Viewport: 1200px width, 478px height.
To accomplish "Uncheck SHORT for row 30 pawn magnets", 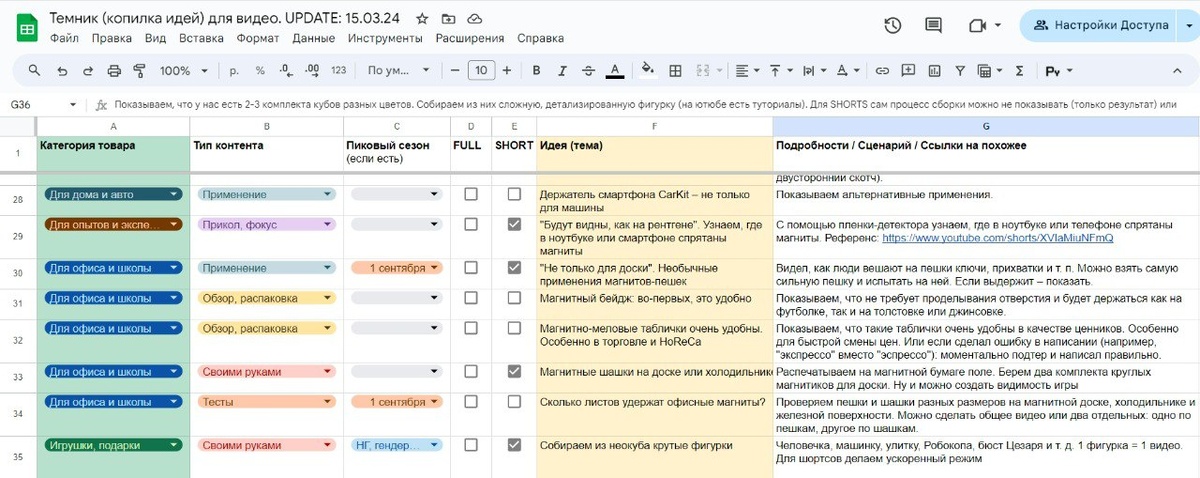I will click(x=514, y=268).
